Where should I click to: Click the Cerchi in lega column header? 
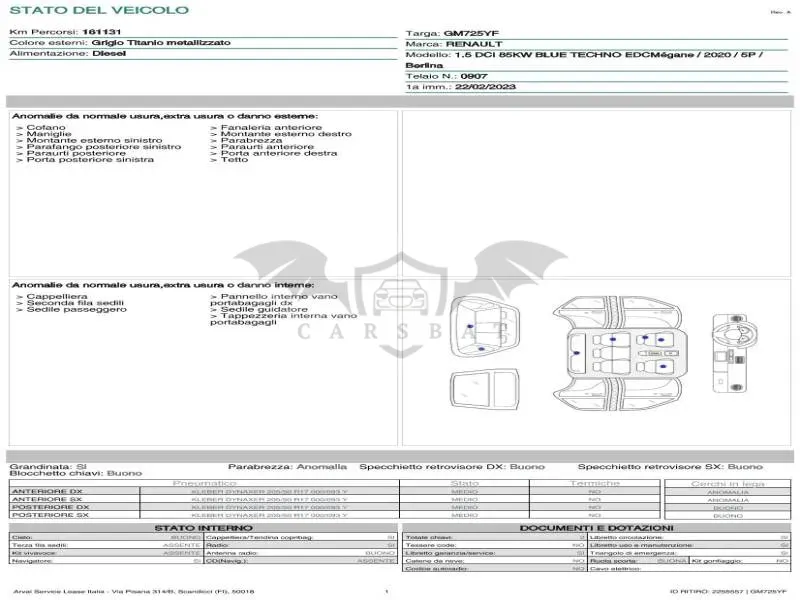728,484
